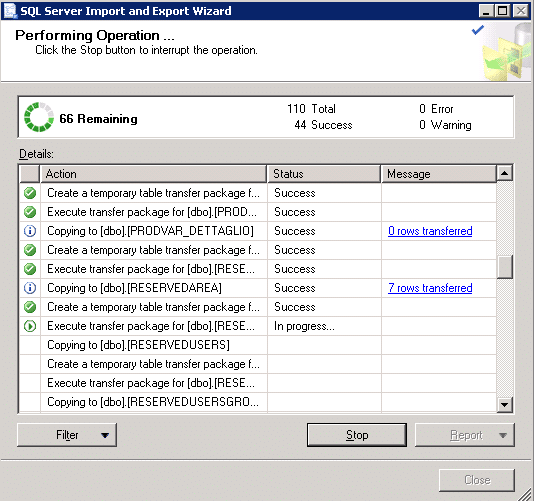Expand the Report dropdown arrow

click(503, 435)
